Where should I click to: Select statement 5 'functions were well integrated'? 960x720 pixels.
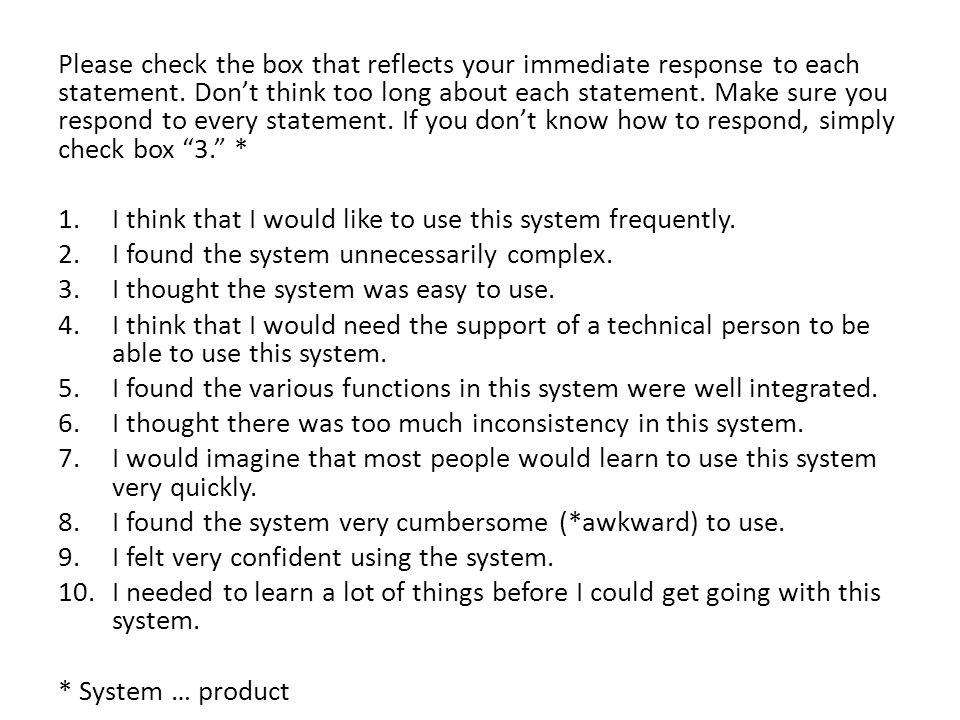click(495, 389)
